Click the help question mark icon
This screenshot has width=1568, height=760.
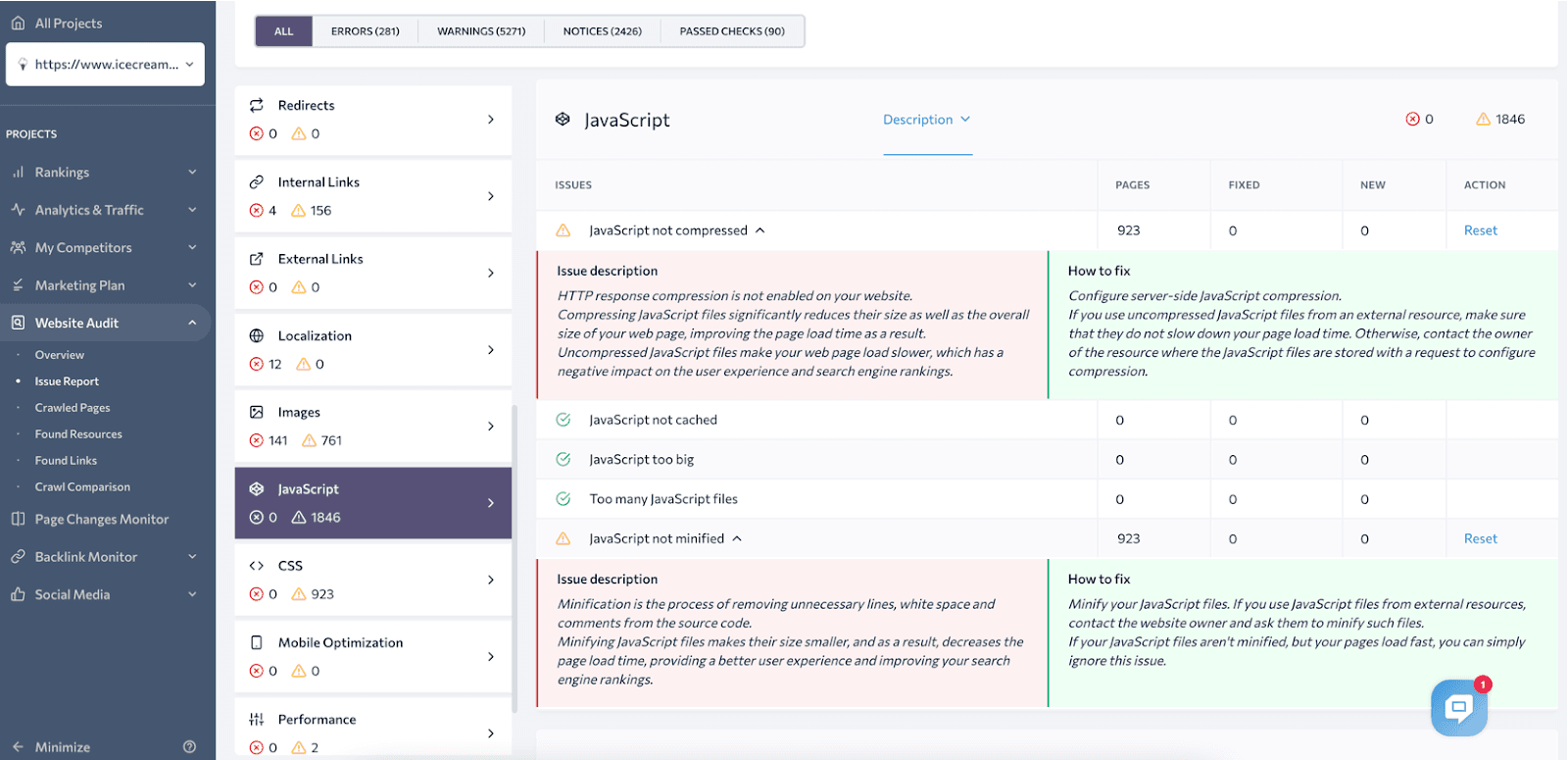(189, 746)
